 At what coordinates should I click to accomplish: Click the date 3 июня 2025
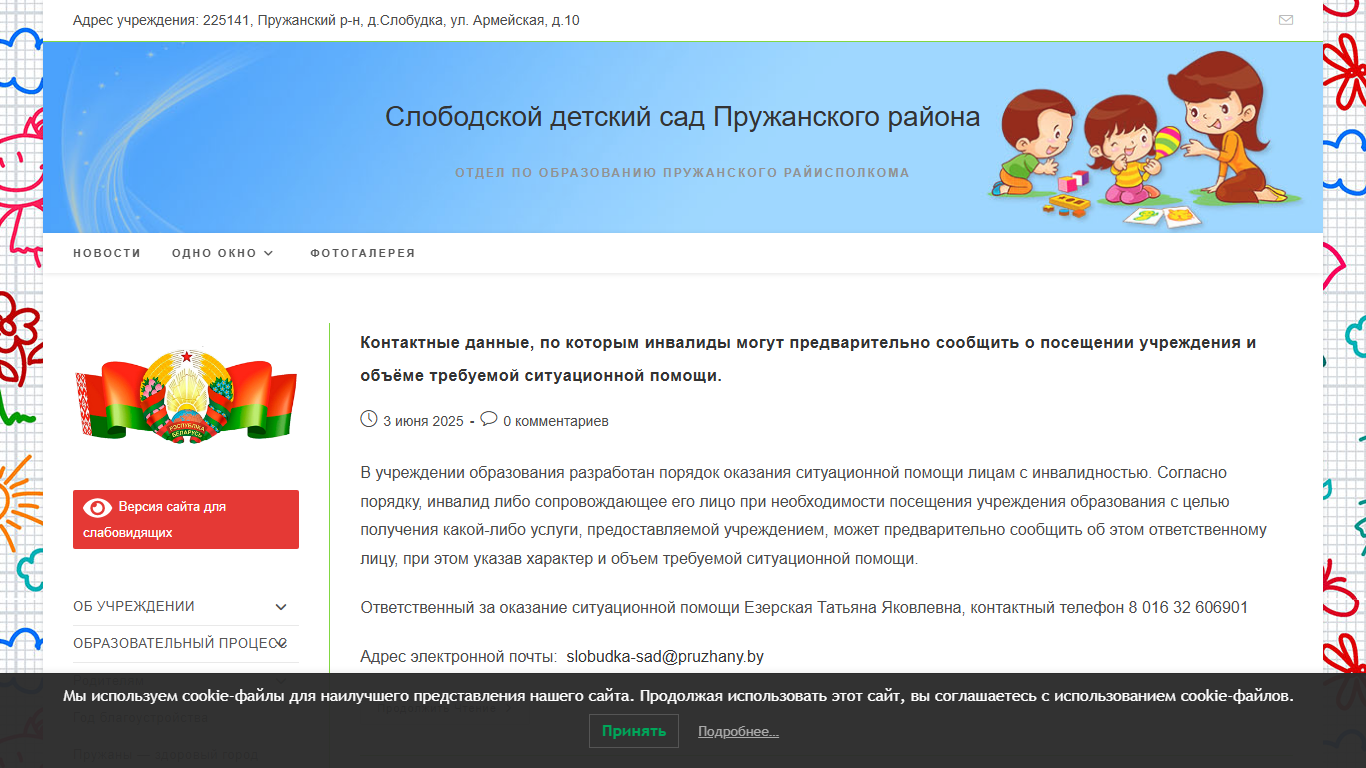point(423,421)
